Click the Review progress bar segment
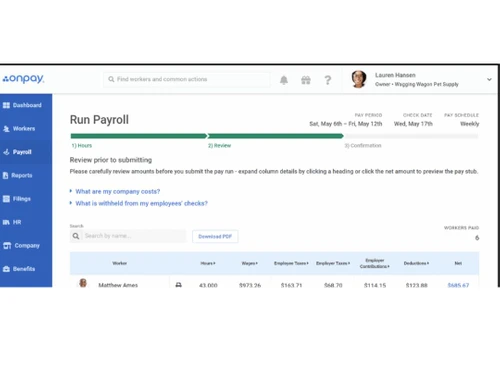This screenshot has width=500, height=375. click(275, 136)
